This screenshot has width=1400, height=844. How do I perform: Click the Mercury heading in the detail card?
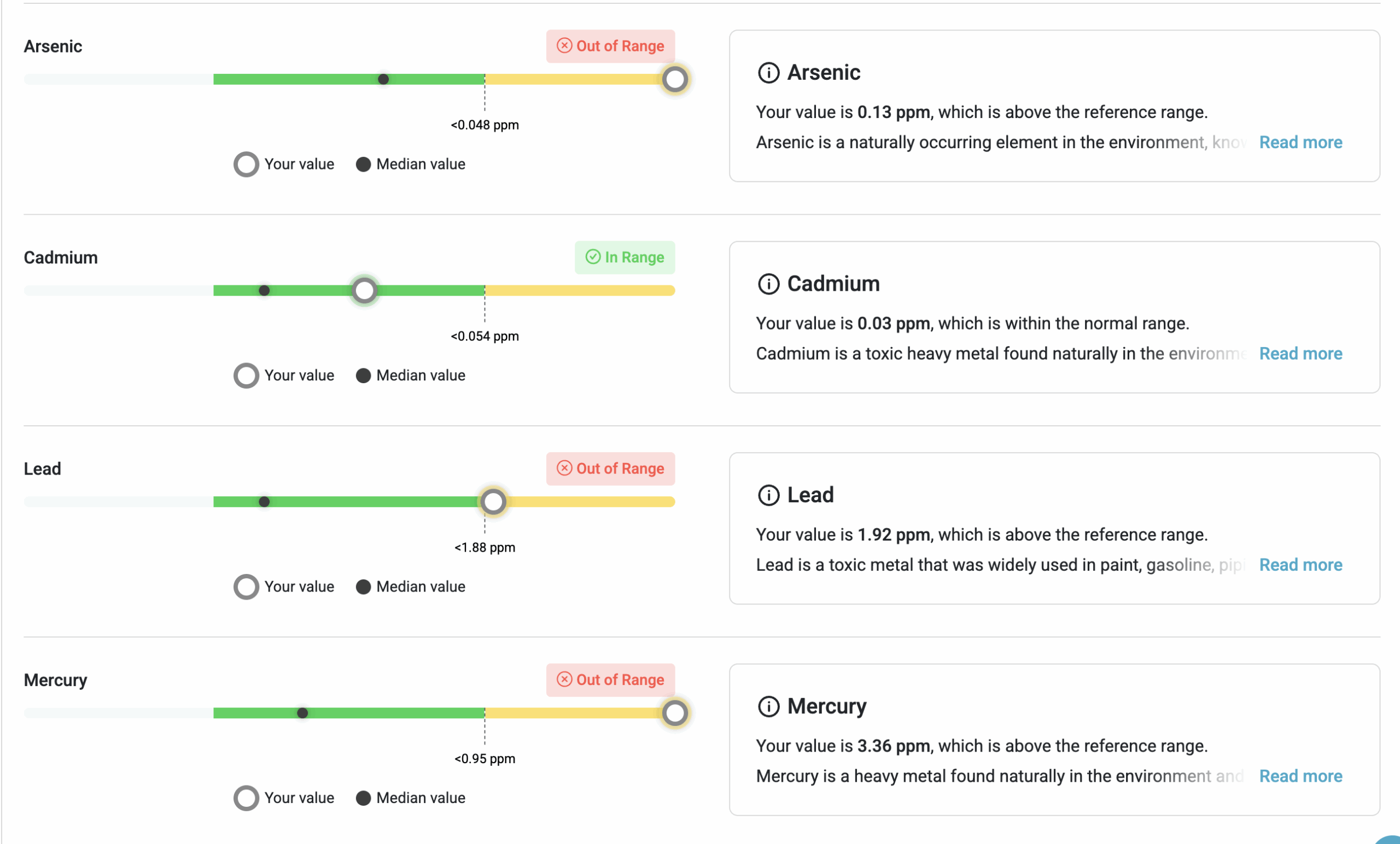click(x=827, y=706)
